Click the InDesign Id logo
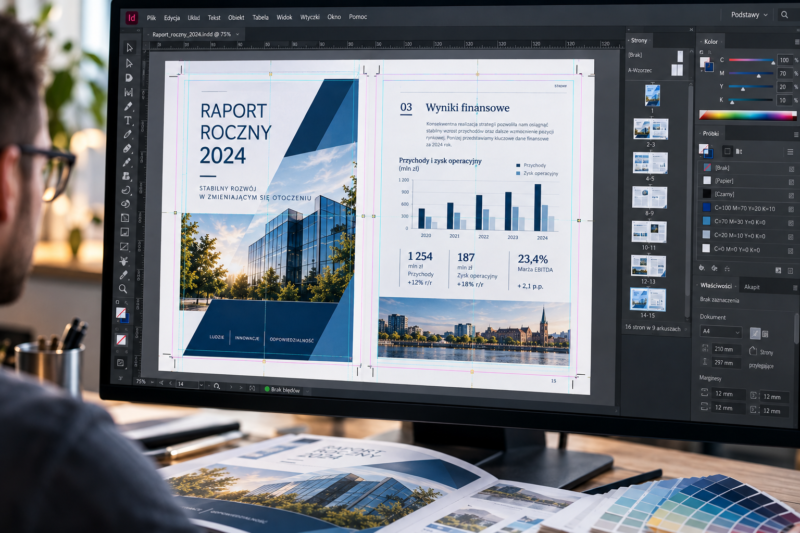Screen dimensions: 800x533 point(132,18)
